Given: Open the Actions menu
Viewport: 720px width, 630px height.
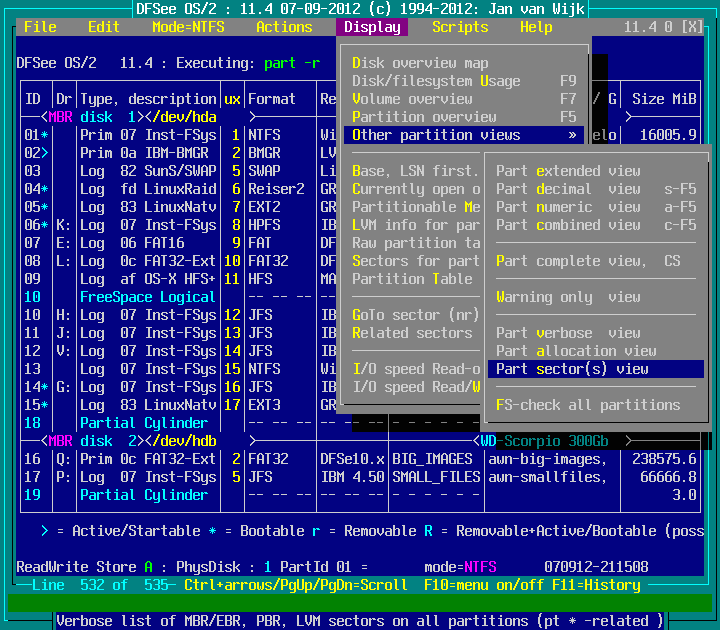Looking at the screenshot, I should pos(284,27).
